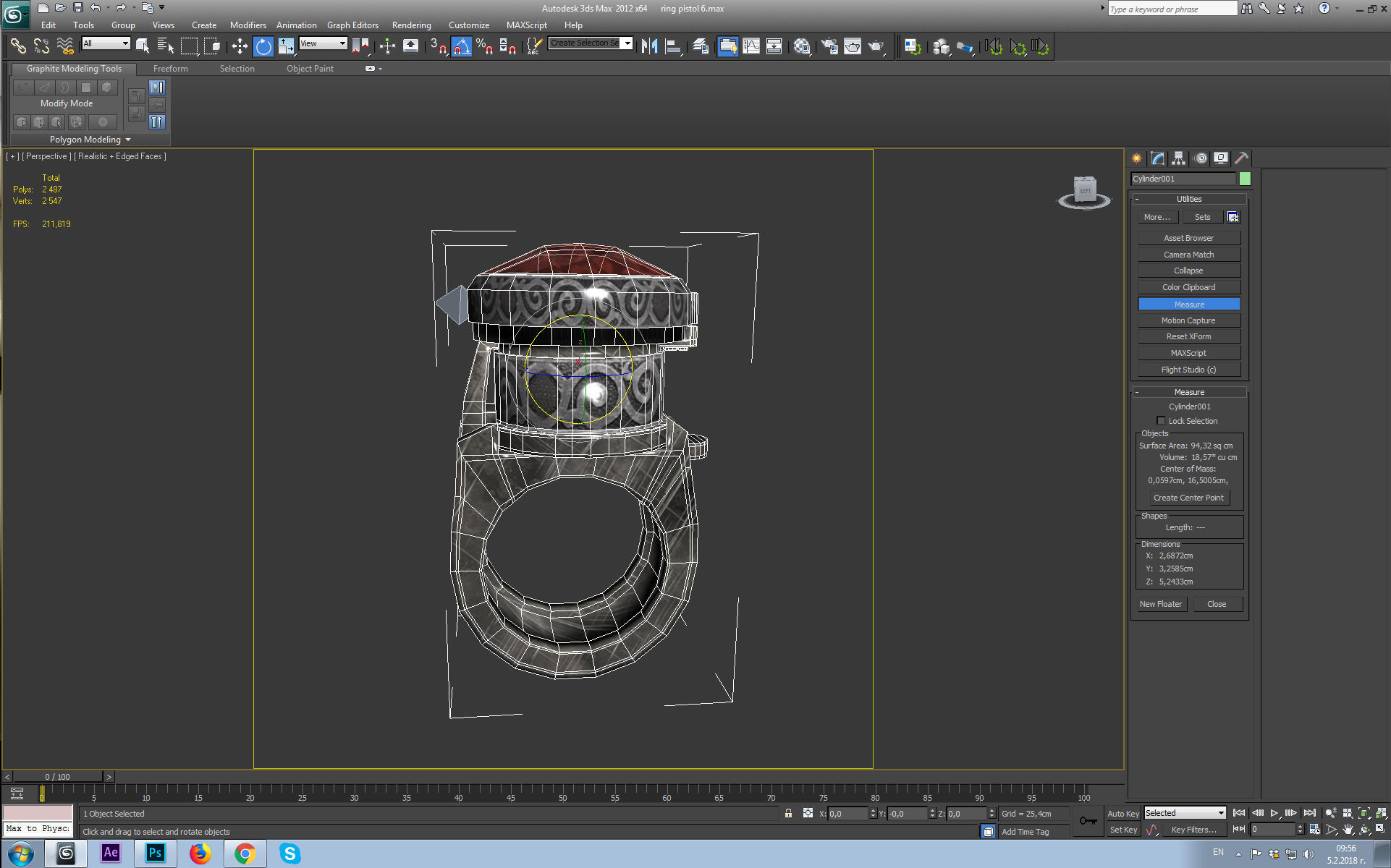1391x868 pixels.
Task: Activate the Select and Move tool
Action: pyautogui.click(x=240, y=47)
